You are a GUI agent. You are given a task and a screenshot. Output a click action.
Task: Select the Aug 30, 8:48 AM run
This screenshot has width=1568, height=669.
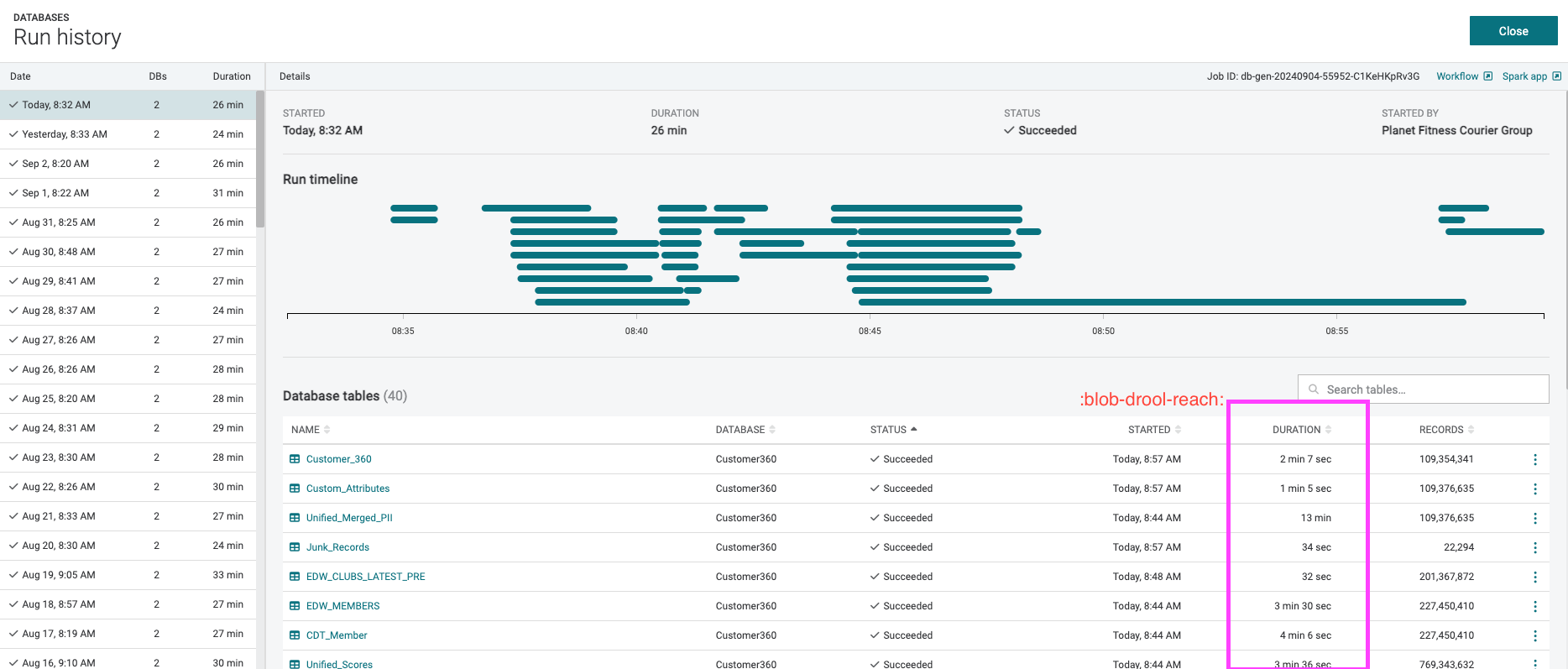click(x=128, y=252)
